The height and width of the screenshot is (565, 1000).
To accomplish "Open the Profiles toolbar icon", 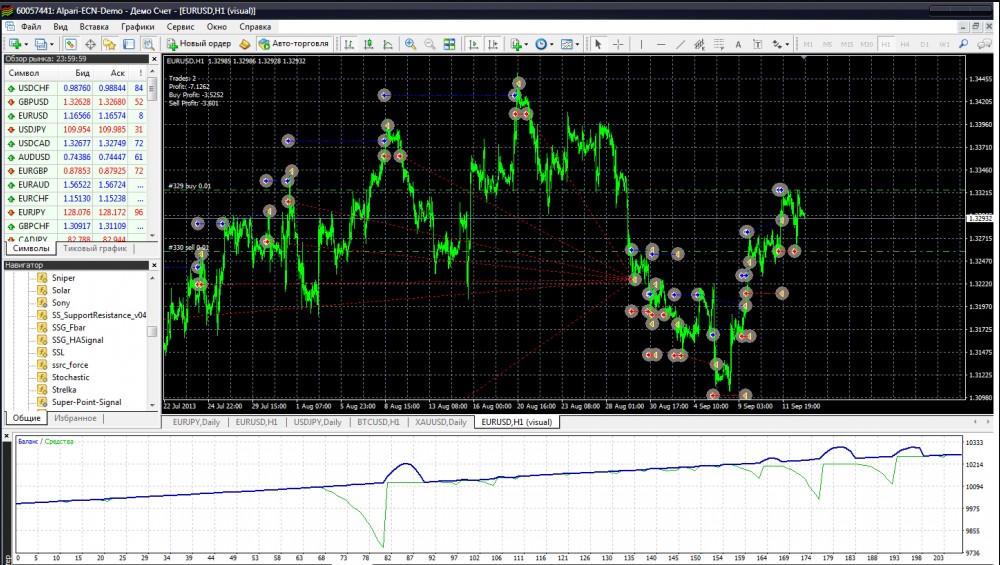I will [43, 44].
